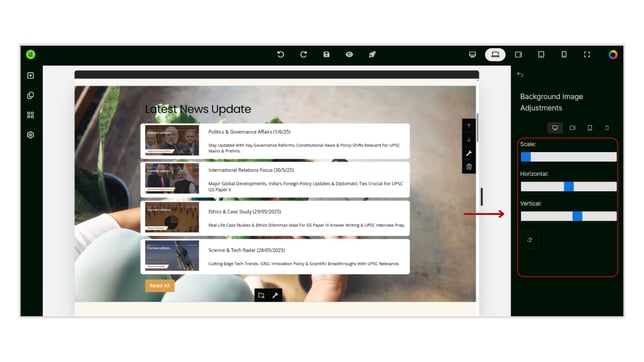Select landscape tablet tab in adjustments panel

[x=573, y=128]
